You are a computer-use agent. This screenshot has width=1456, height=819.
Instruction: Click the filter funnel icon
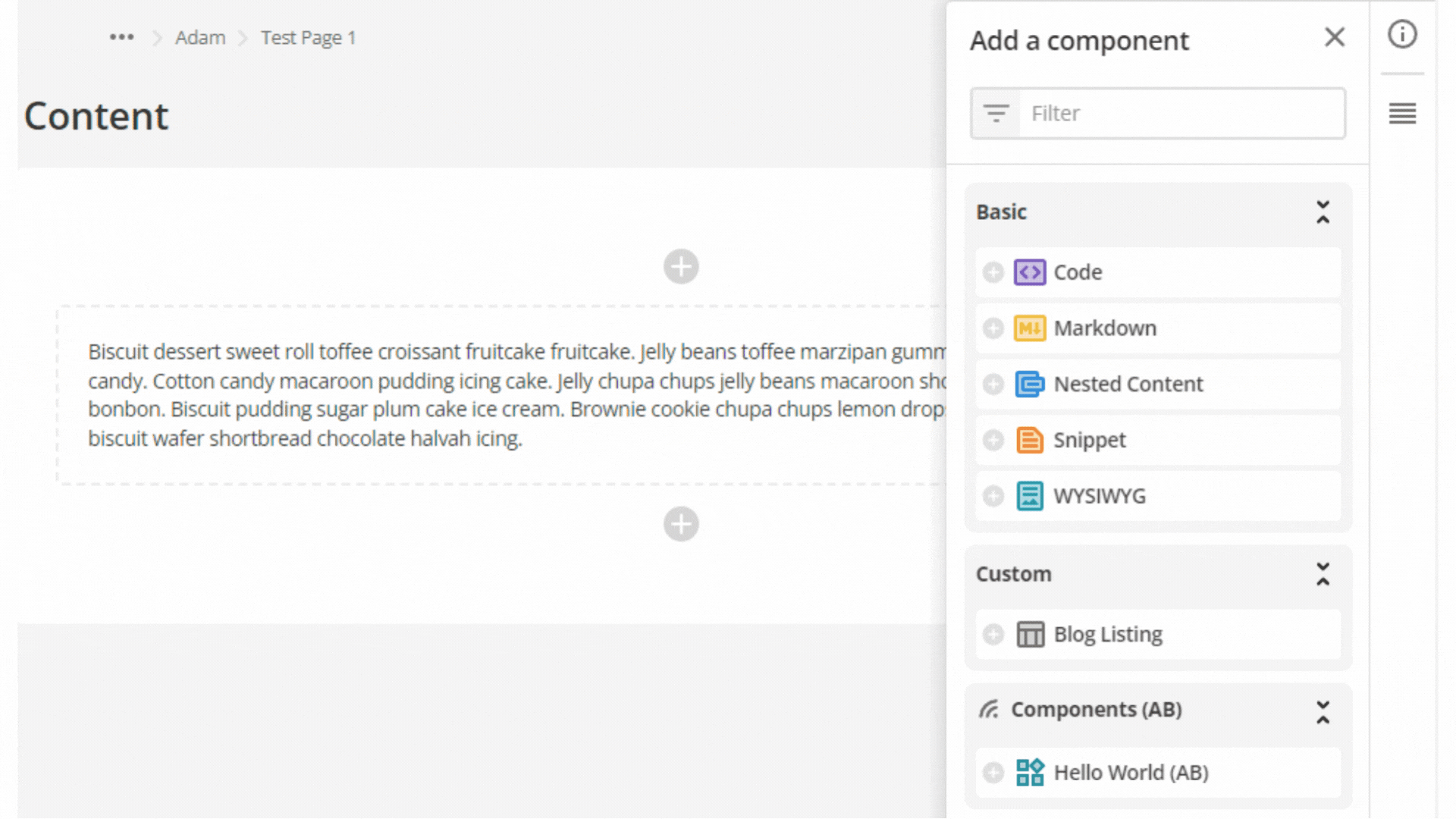[996, 113]
